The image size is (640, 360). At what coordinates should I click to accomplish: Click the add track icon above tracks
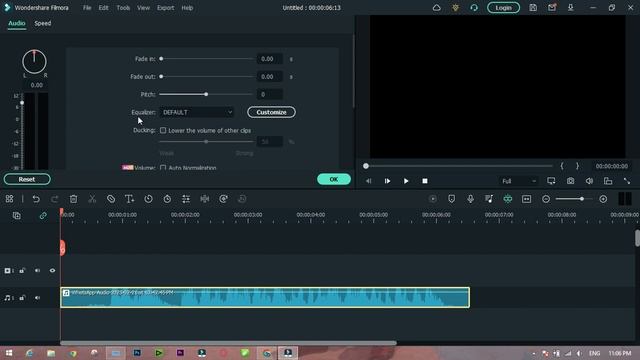tap(17, 216)
